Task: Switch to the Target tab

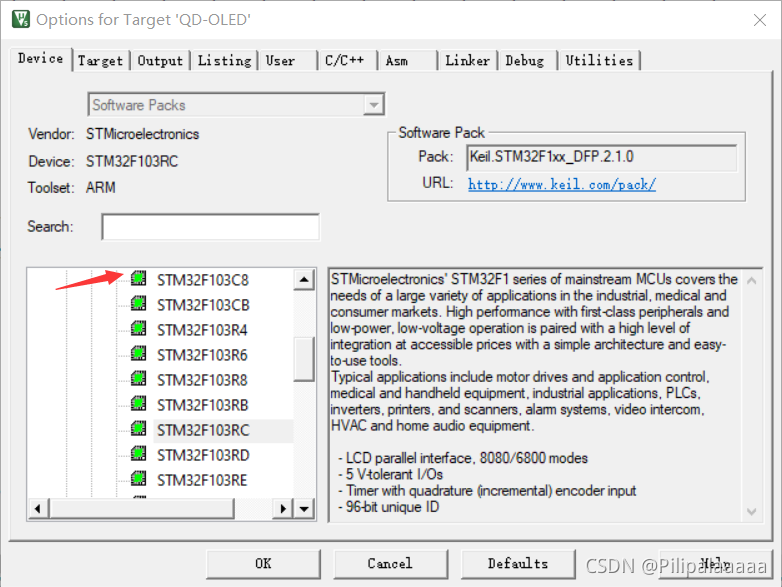Action: click(x=100, y=61)
